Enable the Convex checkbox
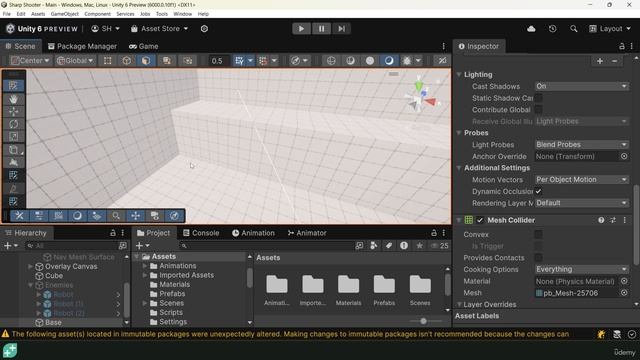Viewport: 640px width, 360px height. tap(538, 234)
